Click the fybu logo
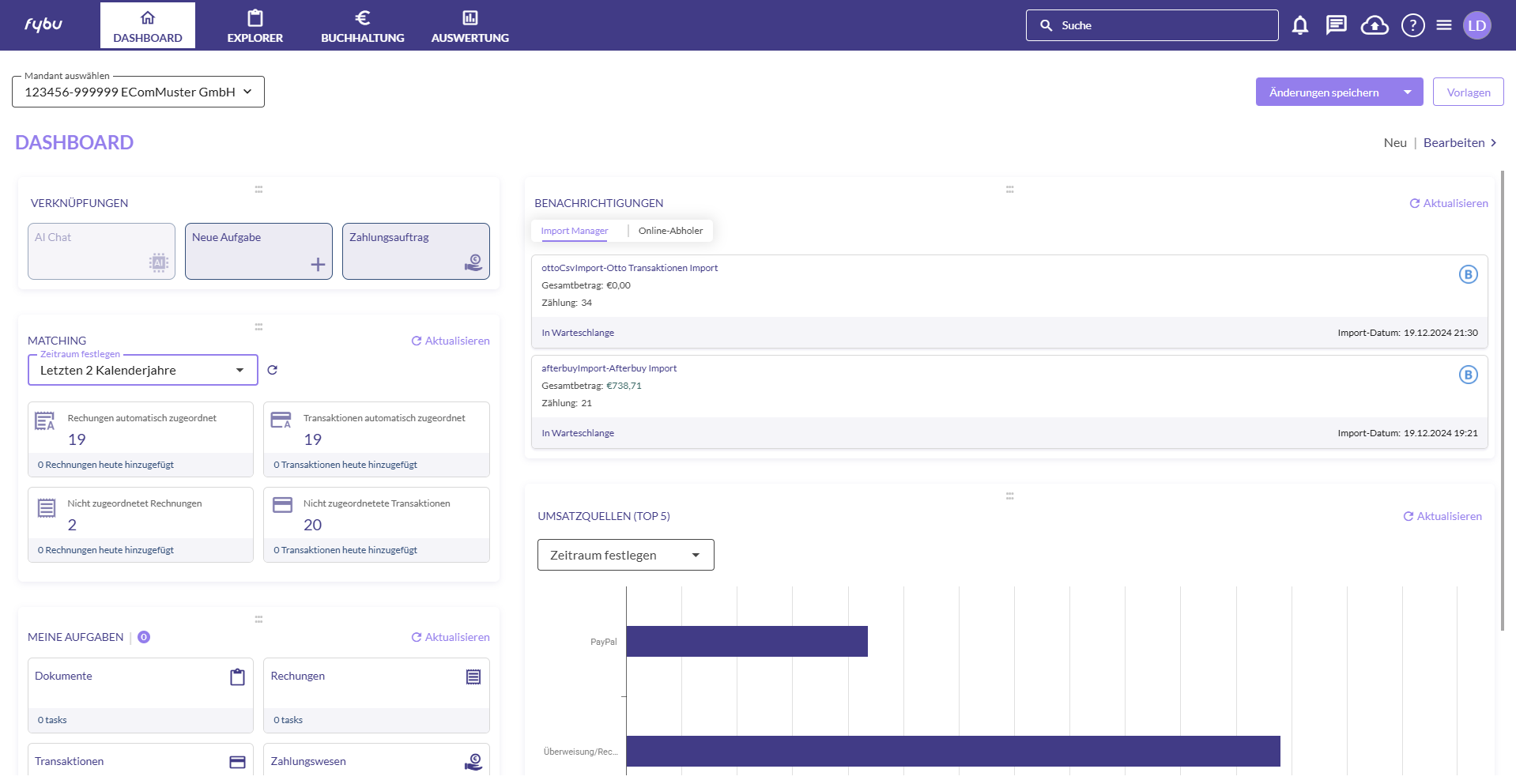1516x784 pixels. (43, 24)
